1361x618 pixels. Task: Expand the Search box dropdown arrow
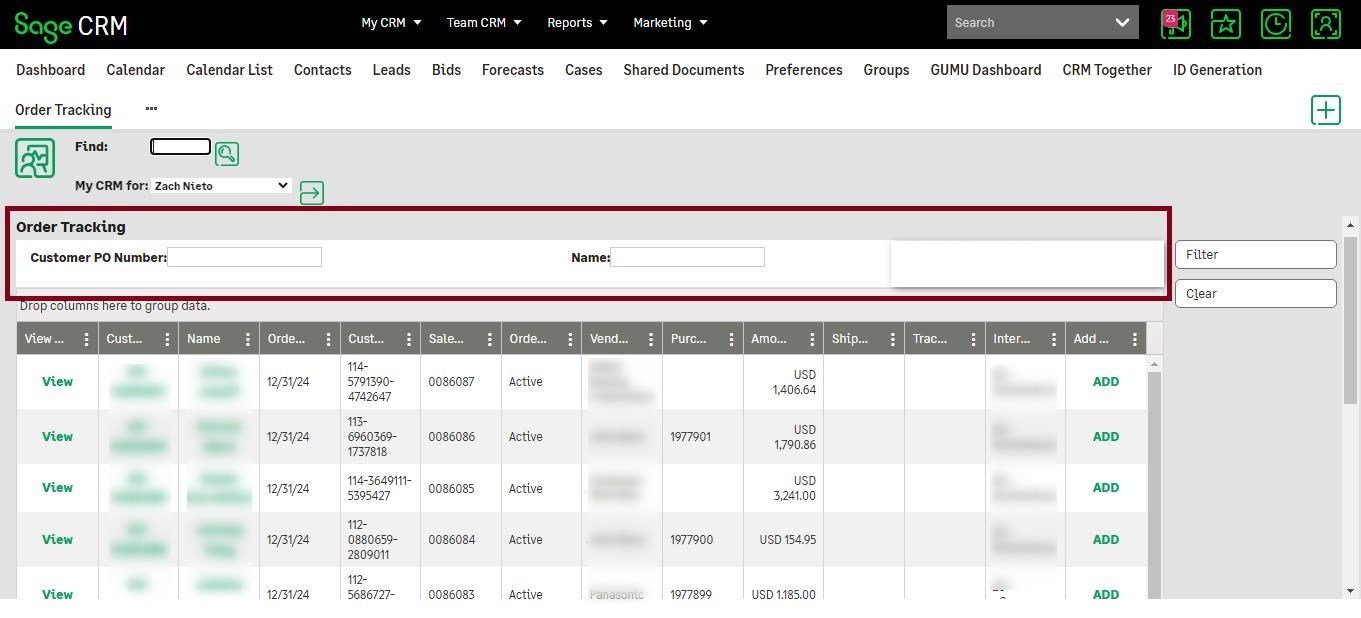[x=1122, y=23]
